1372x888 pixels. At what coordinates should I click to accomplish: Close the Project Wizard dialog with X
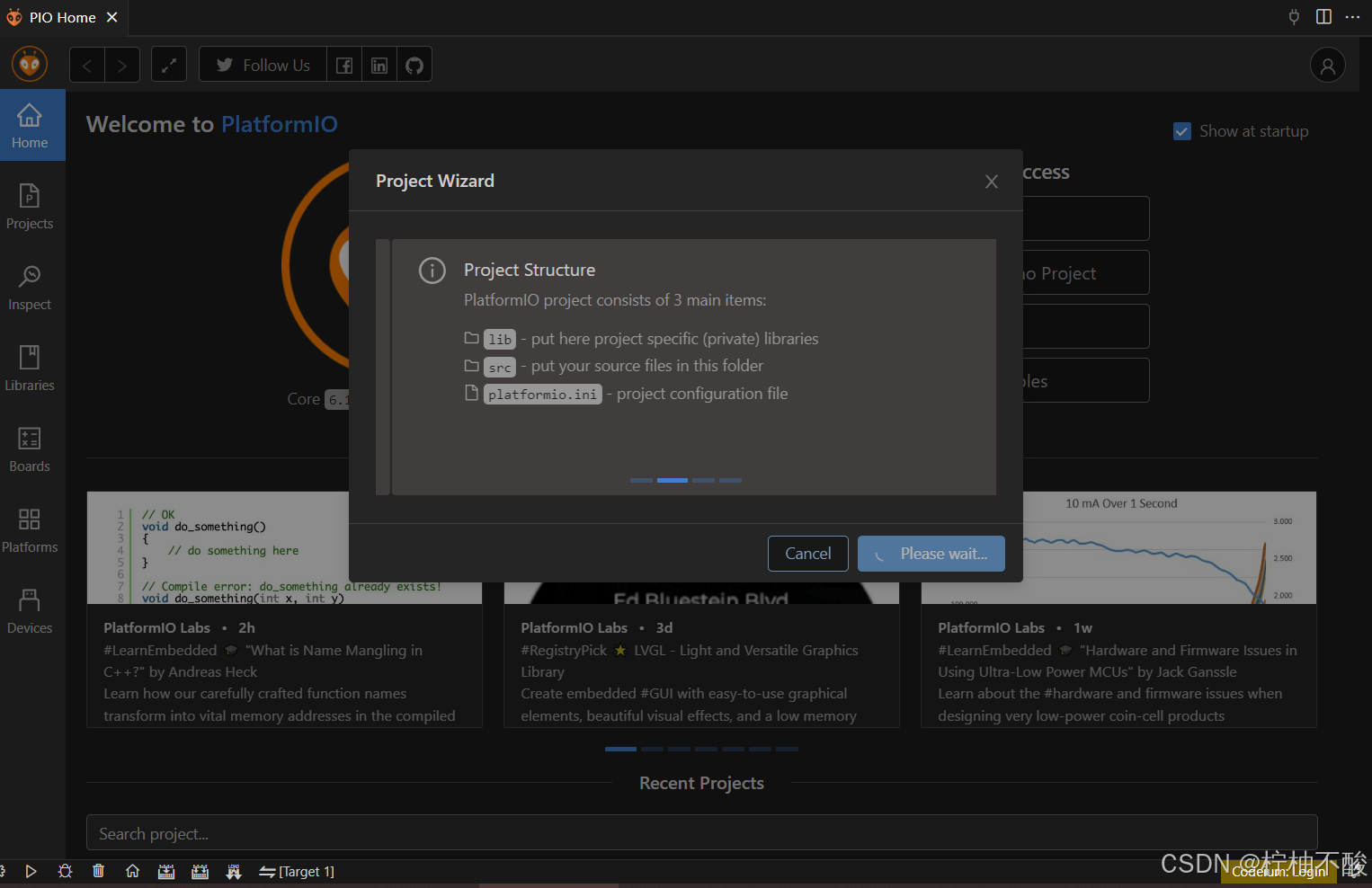tap(992, 182)
